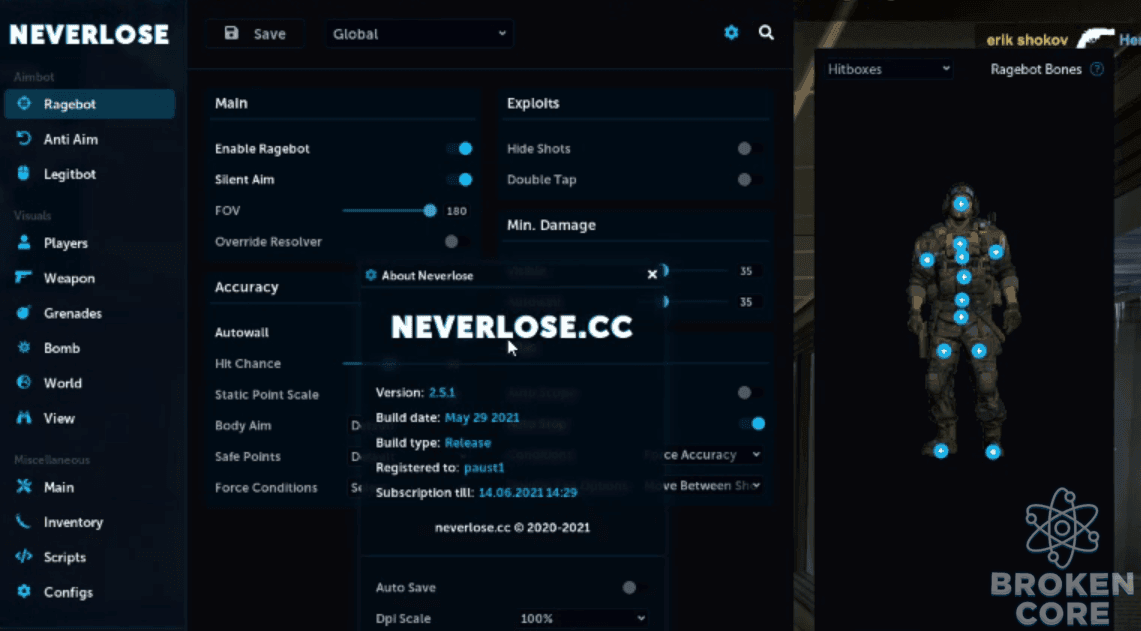
Task: Open the Inventory knife icon
Action: (x=24, y=521)
